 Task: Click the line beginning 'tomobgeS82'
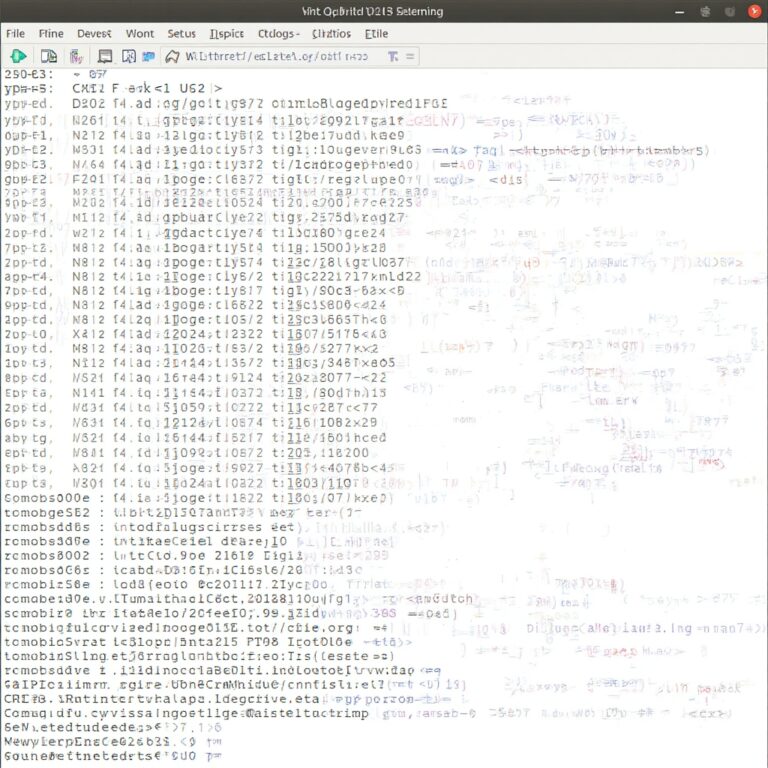183,513
